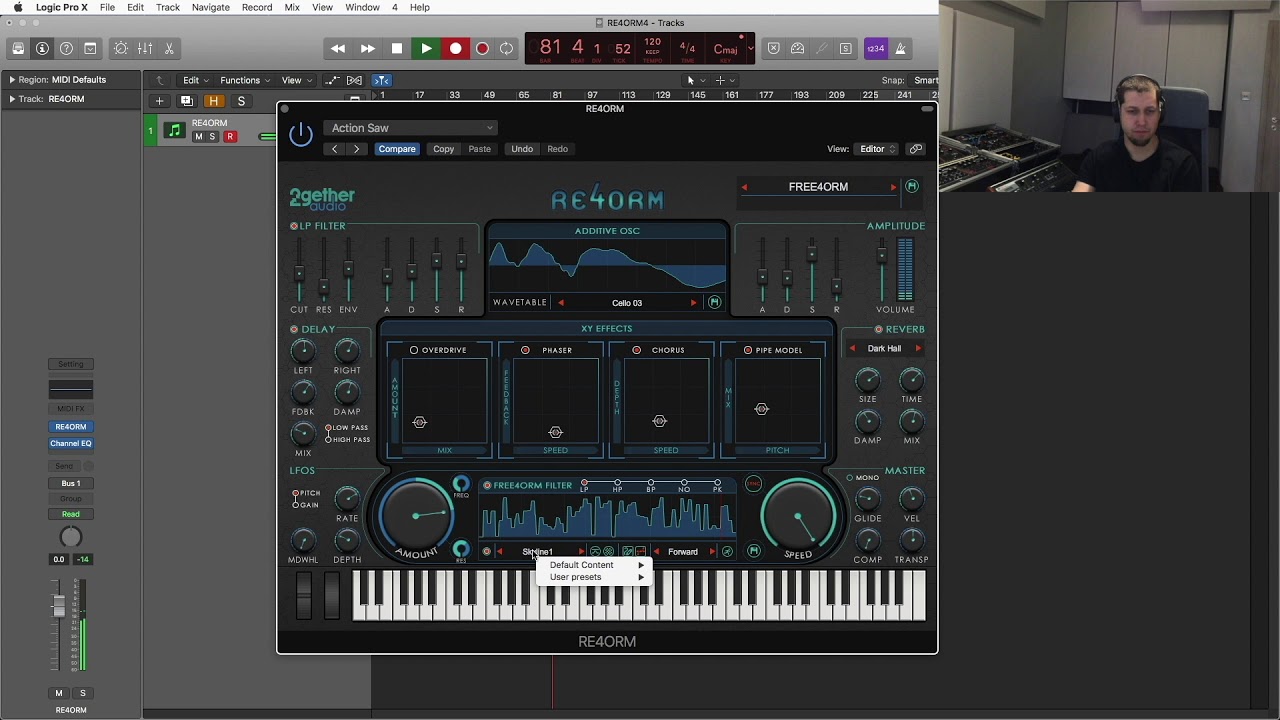Toggle the RE4ORM plug-in power button
Viewport: 1280px width, 720px height.
click(301, 135)
